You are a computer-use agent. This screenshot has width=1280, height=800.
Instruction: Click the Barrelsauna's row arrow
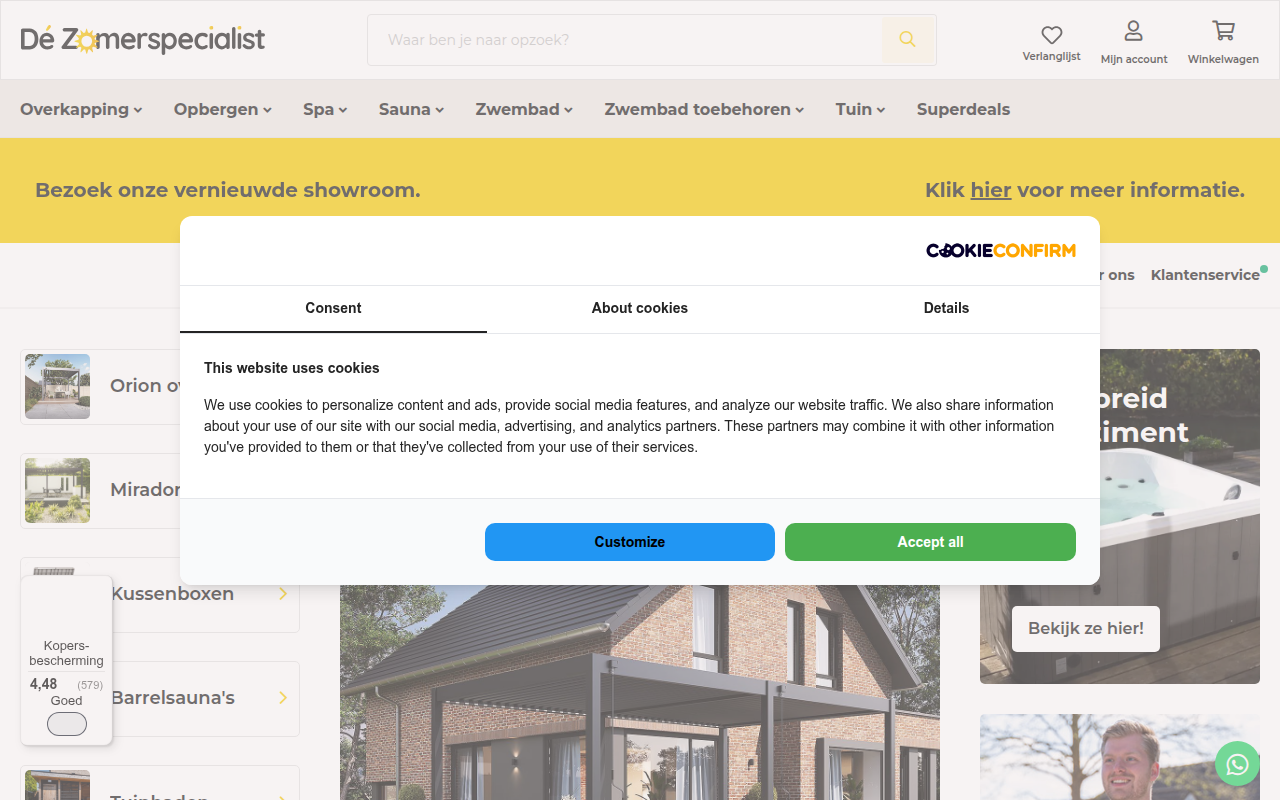[x=283, y=698]
